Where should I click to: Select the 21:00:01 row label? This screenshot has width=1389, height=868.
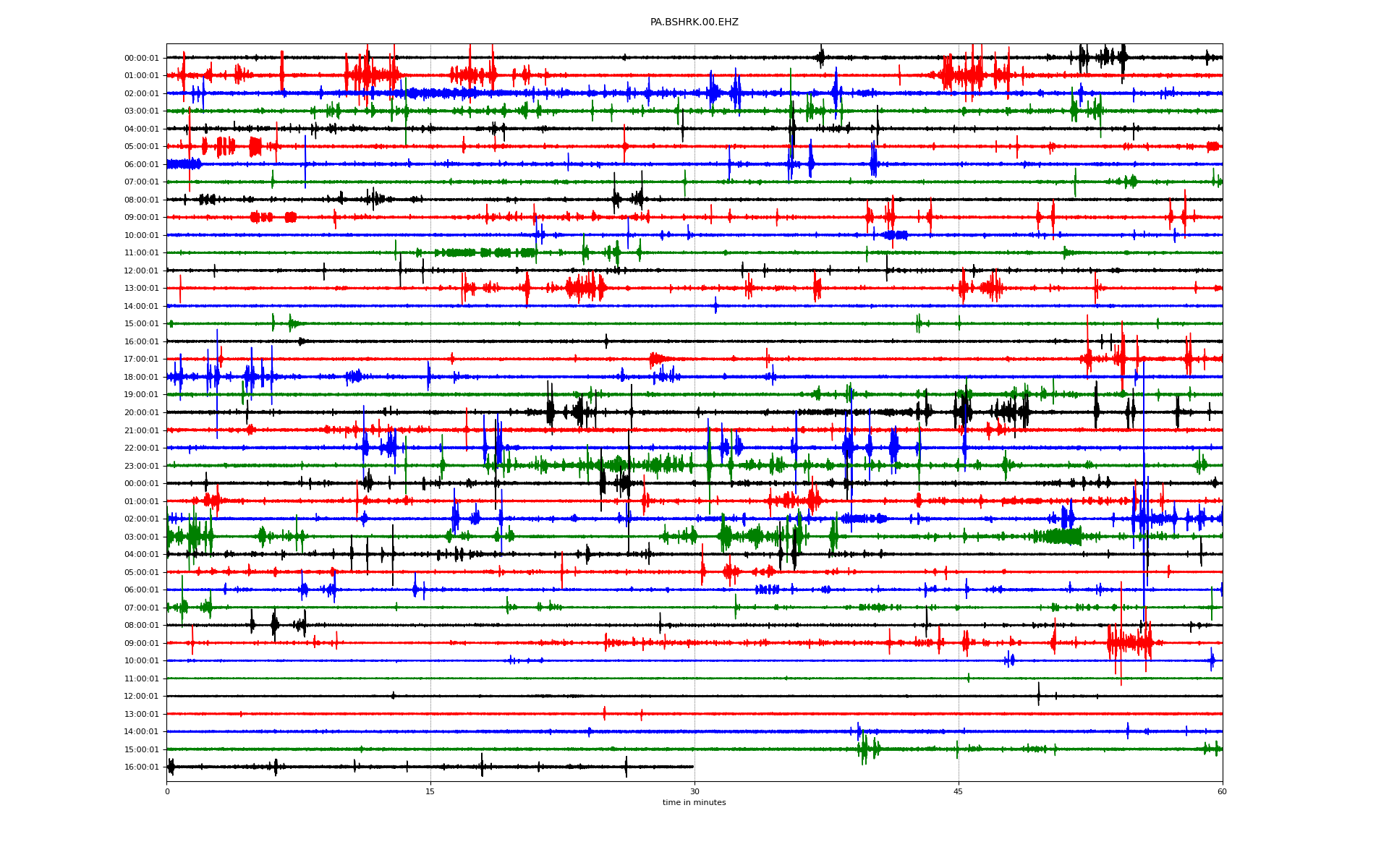(141, 430)
